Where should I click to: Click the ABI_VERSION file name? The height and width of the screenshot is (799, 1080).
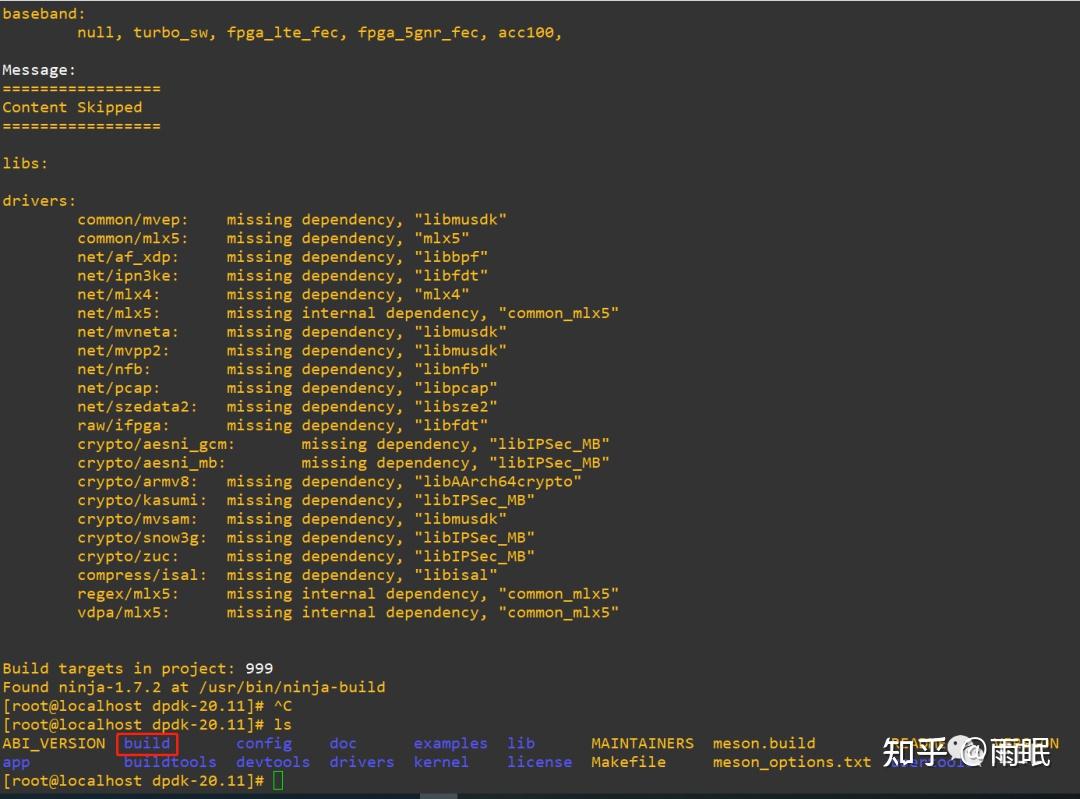(x=54, y=743)
